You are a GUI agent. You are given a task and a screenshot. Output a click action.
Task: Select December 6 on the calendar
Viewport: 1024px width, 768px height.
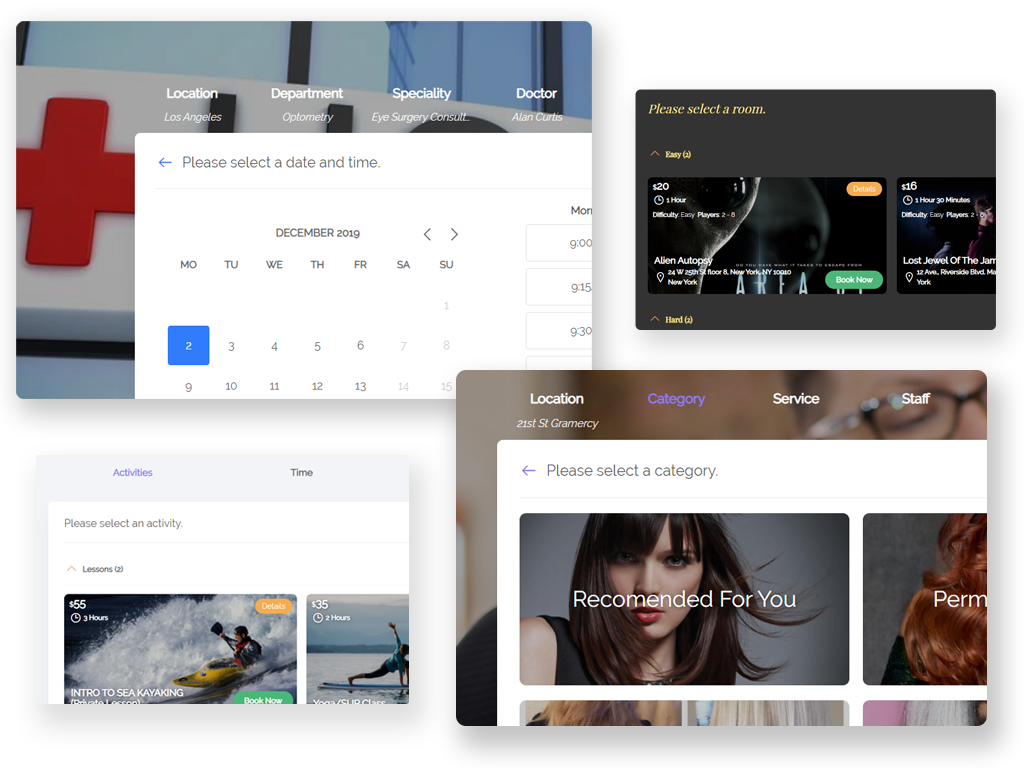pyautogui.click(x=360, y=345)
